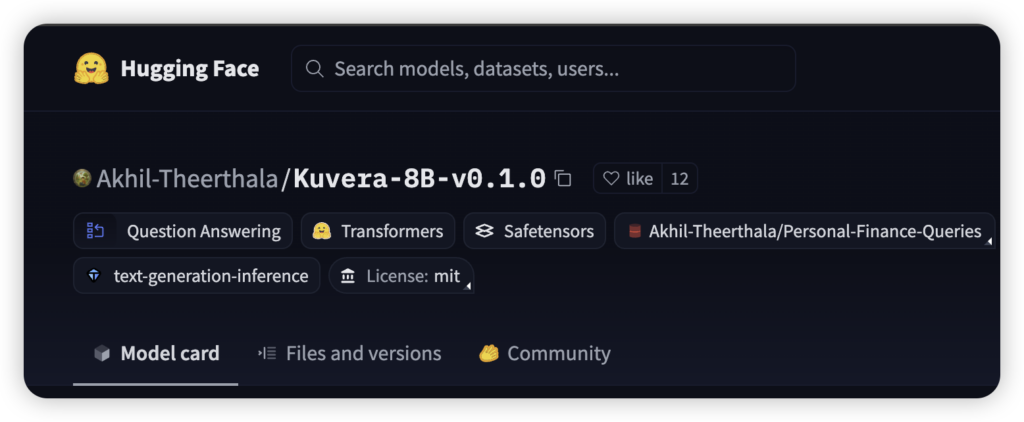Click the text-generation-inference gem icon
This screenshot has height=422, width=1024.
click(x=95, y=276)
